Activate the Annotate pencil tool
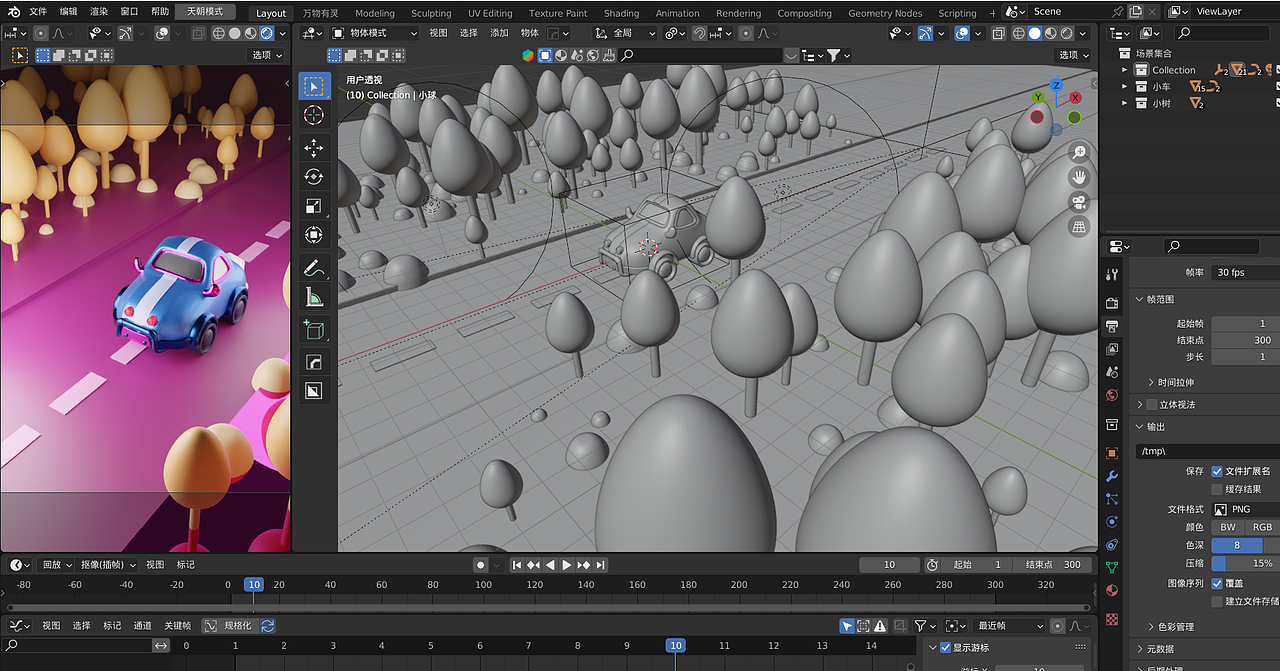Screen dimensions: 1280x671 point(314,268)
